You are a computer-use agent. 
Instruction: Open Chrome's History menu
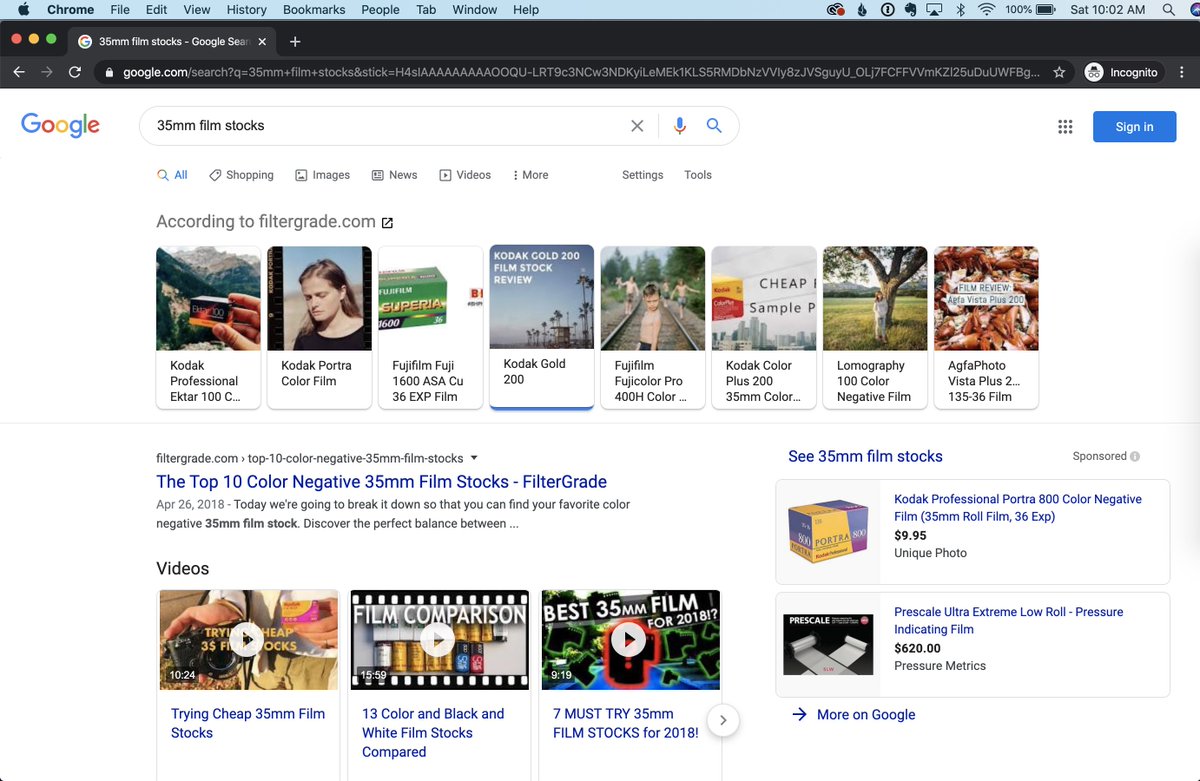[x=246, y=10]
